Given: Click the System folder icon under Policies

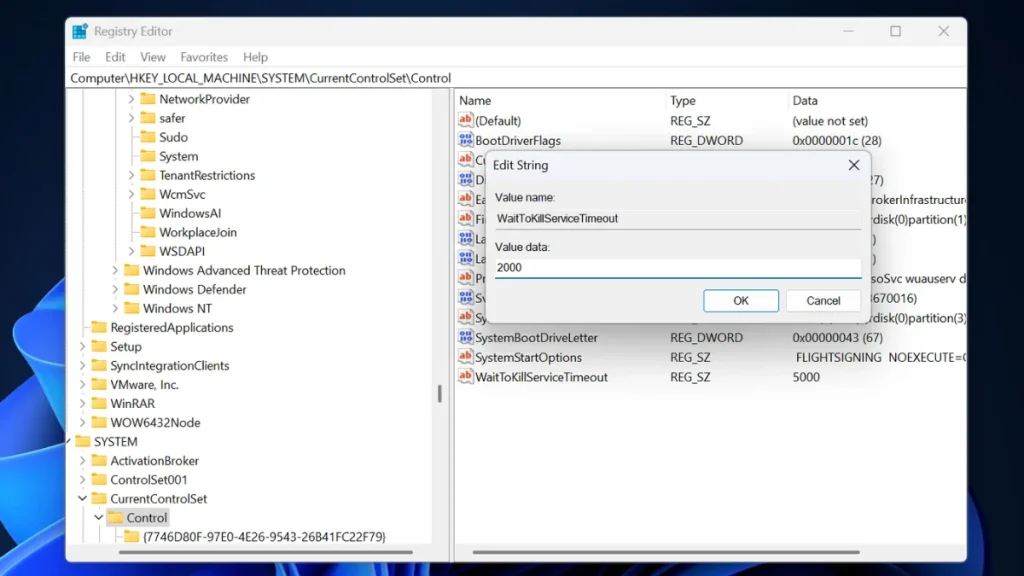Looking at the screenshot, I should pyautogui.click(x=148, y=155).
